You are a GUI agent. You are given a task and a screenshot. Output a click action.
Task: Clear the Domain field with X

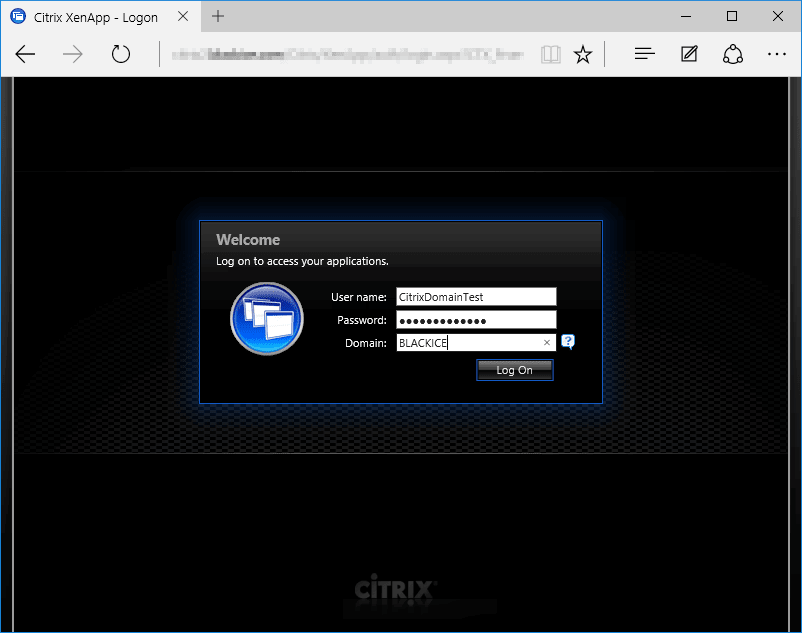547,343
